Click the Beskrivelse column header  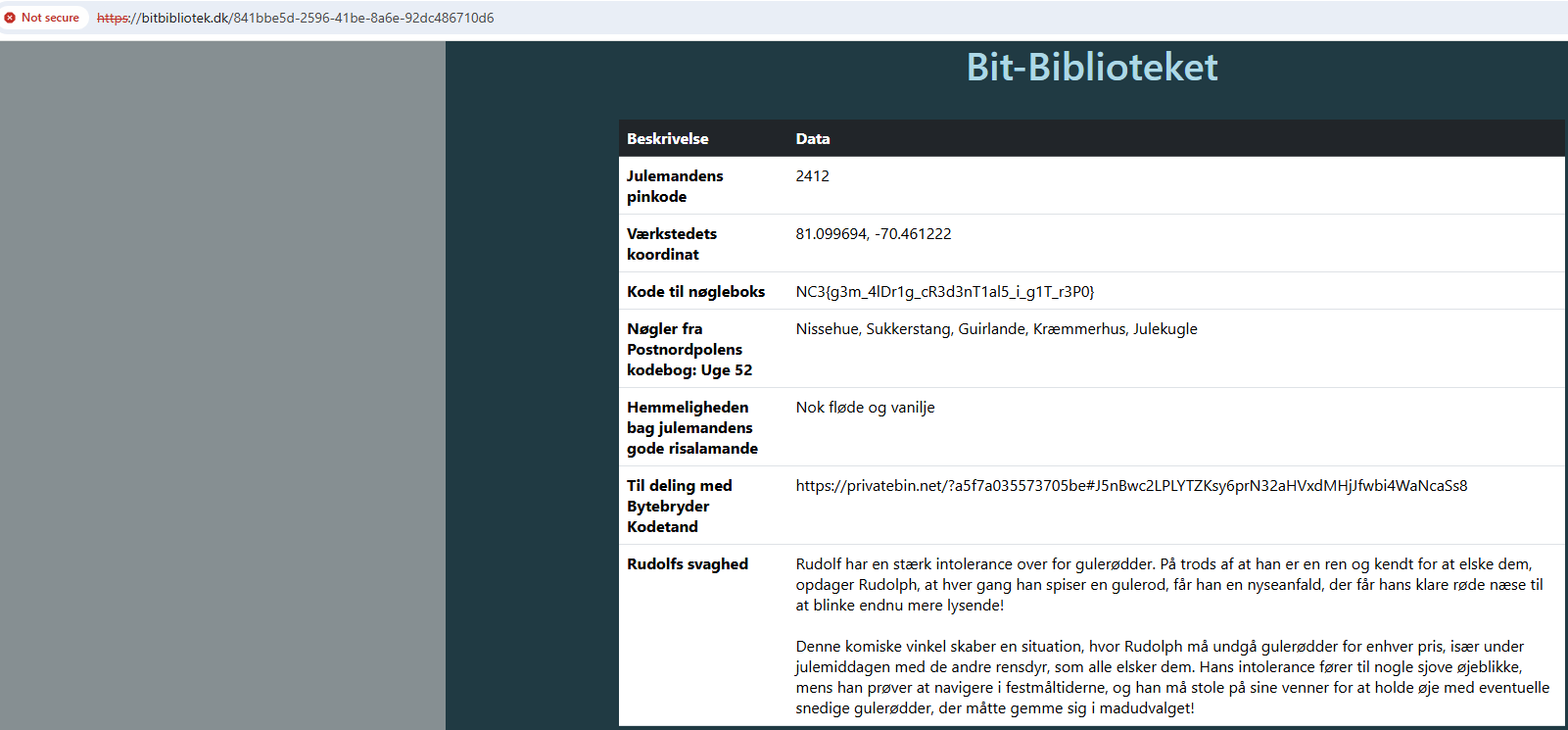tap(667, 139)
